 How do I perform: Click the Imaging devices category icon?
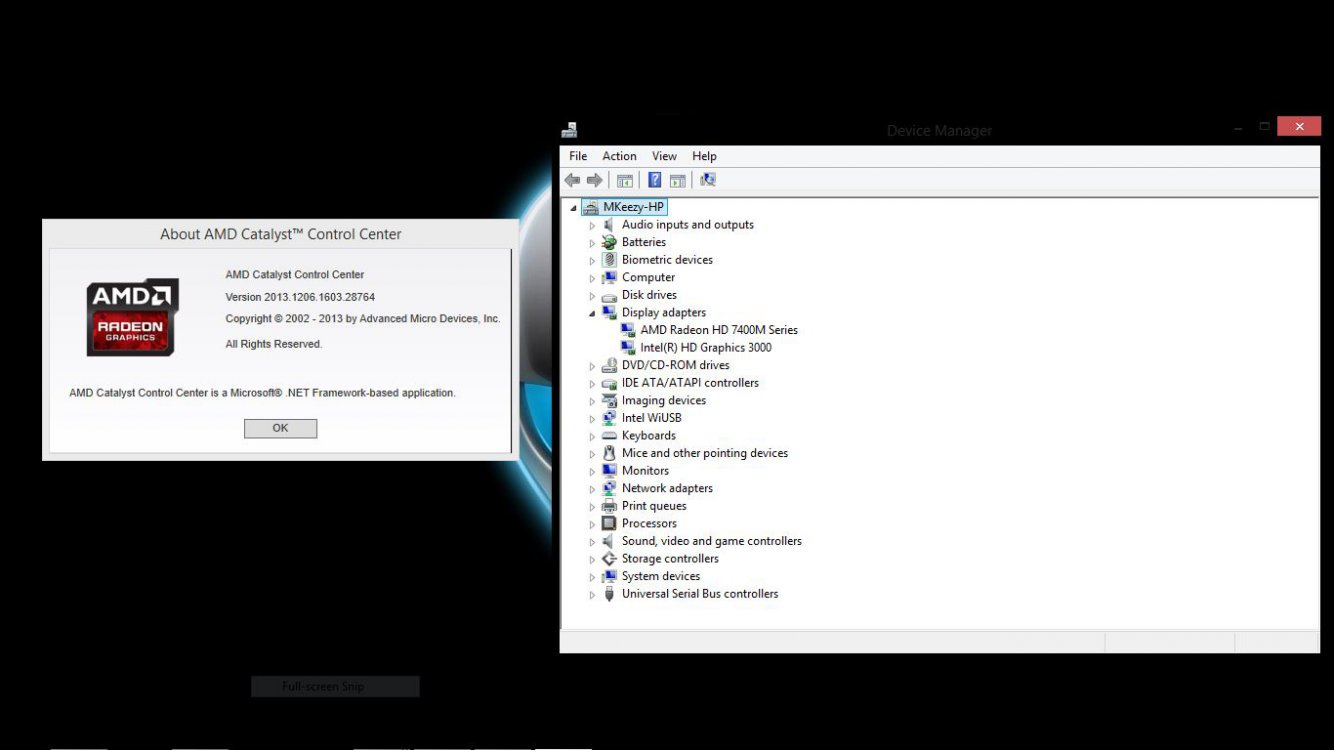[x=609, y=400]
